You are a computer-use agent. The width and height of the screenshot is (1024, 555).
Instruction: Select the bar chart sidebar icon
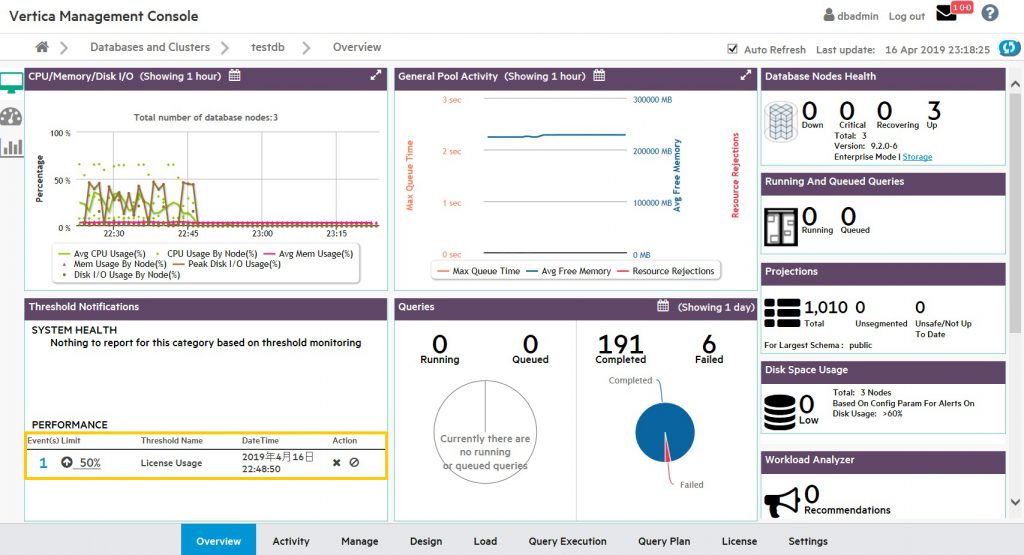coord(12,147)
